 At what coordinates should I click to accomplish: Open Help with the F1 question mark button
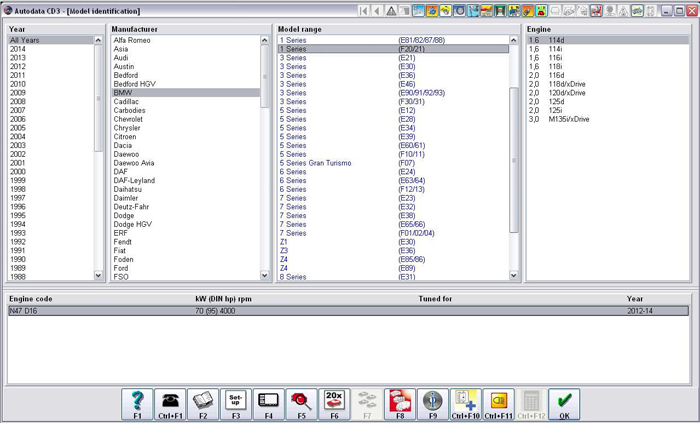138,404
